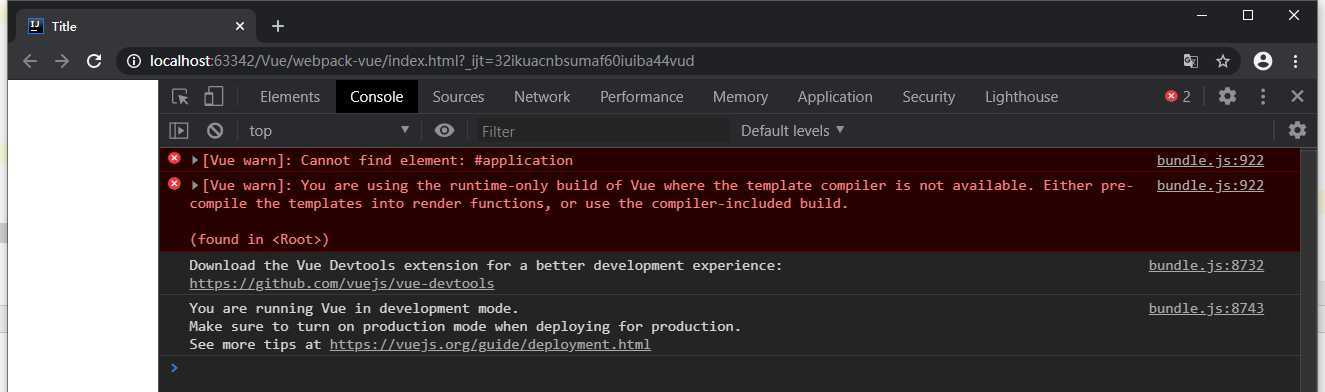
Task: Toggle the device toolbar icon
Action: 213,97
